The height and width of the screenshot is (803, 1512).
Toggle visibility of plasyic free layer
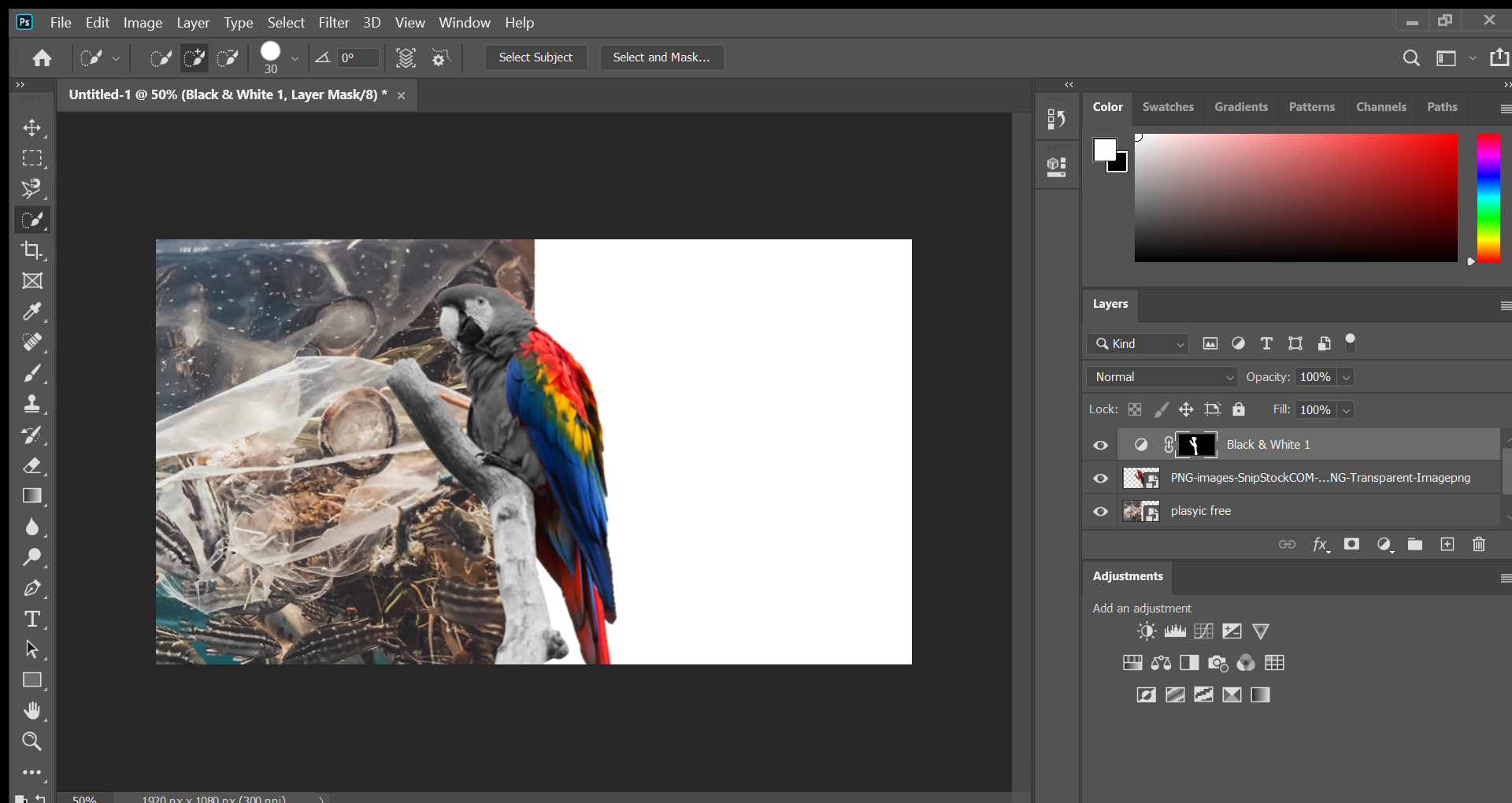tap(1101, 511)
